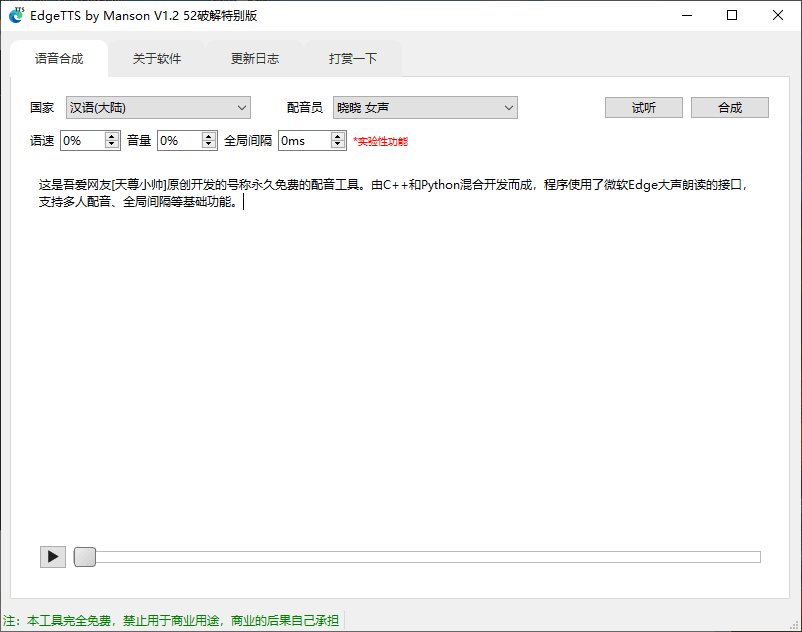Switch to the 关于软件 tab
This screenshot has width=802, height=632.
[x=156, y=59]
